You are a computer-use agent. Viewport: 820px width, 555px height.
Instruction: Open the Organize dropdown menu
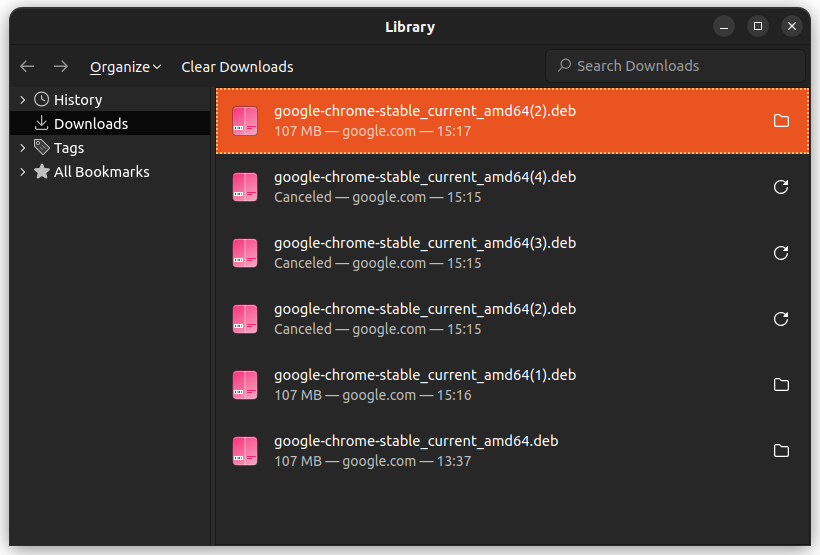coord(125,67)
